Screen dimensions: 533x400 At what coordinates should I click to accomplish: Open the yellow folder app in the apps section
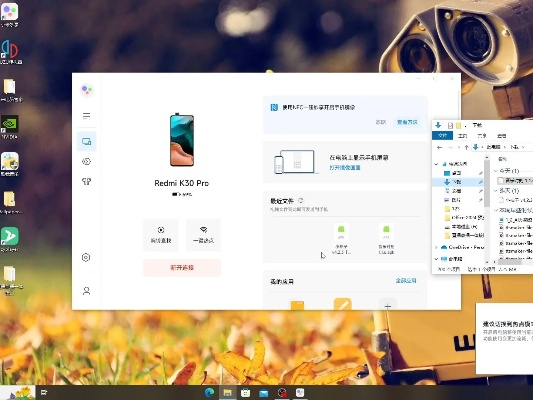297,305
